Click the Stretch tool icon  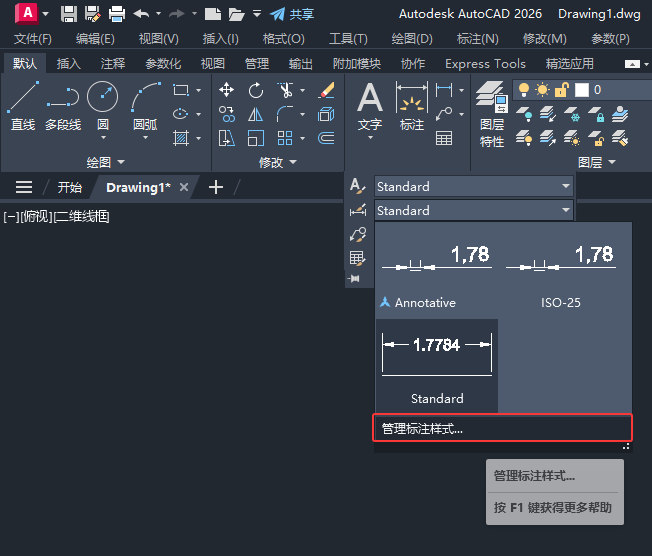227,138
